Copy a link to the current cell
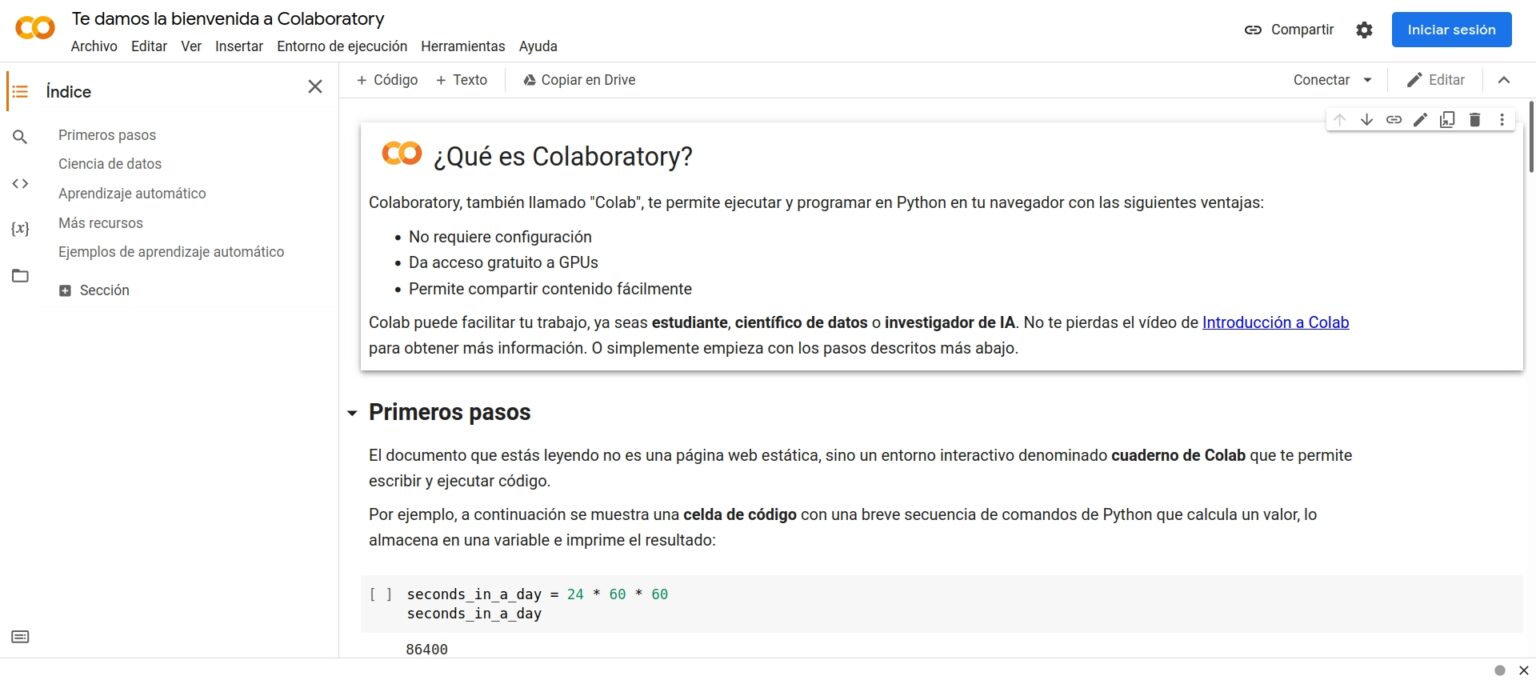Screen dimensions: 1536x680 1394,119
